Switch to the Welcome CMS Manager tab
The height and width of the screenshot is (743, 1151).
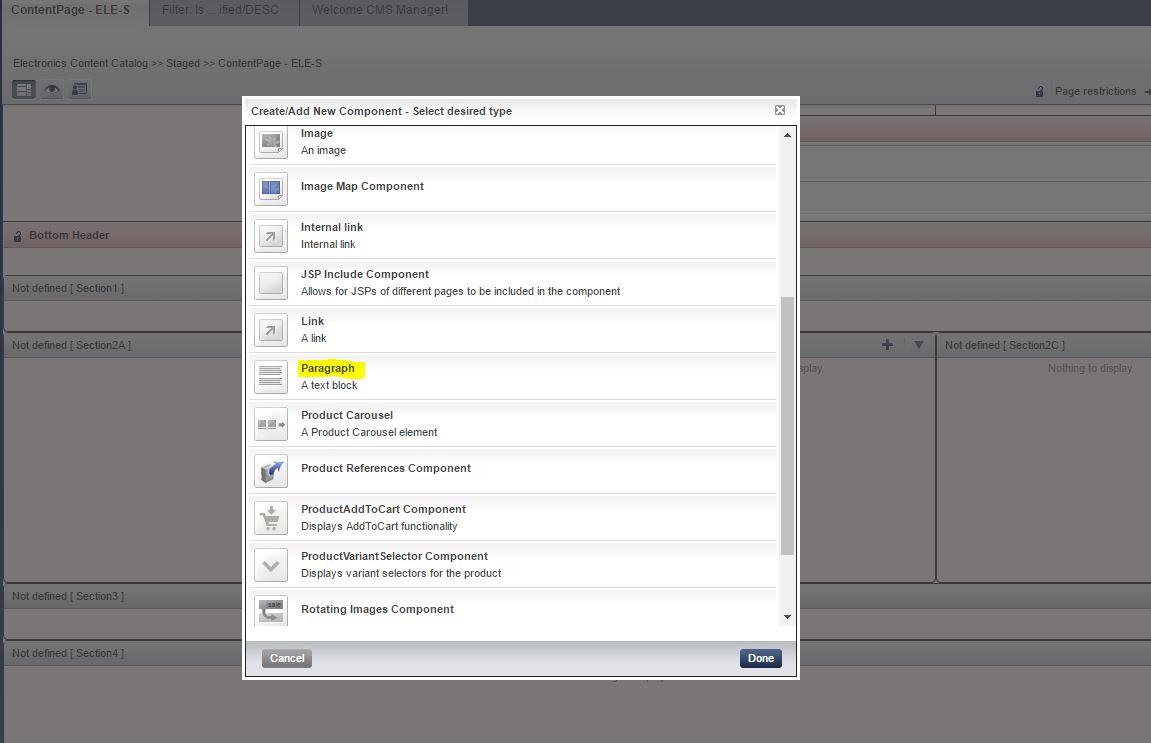click(383, 12)
